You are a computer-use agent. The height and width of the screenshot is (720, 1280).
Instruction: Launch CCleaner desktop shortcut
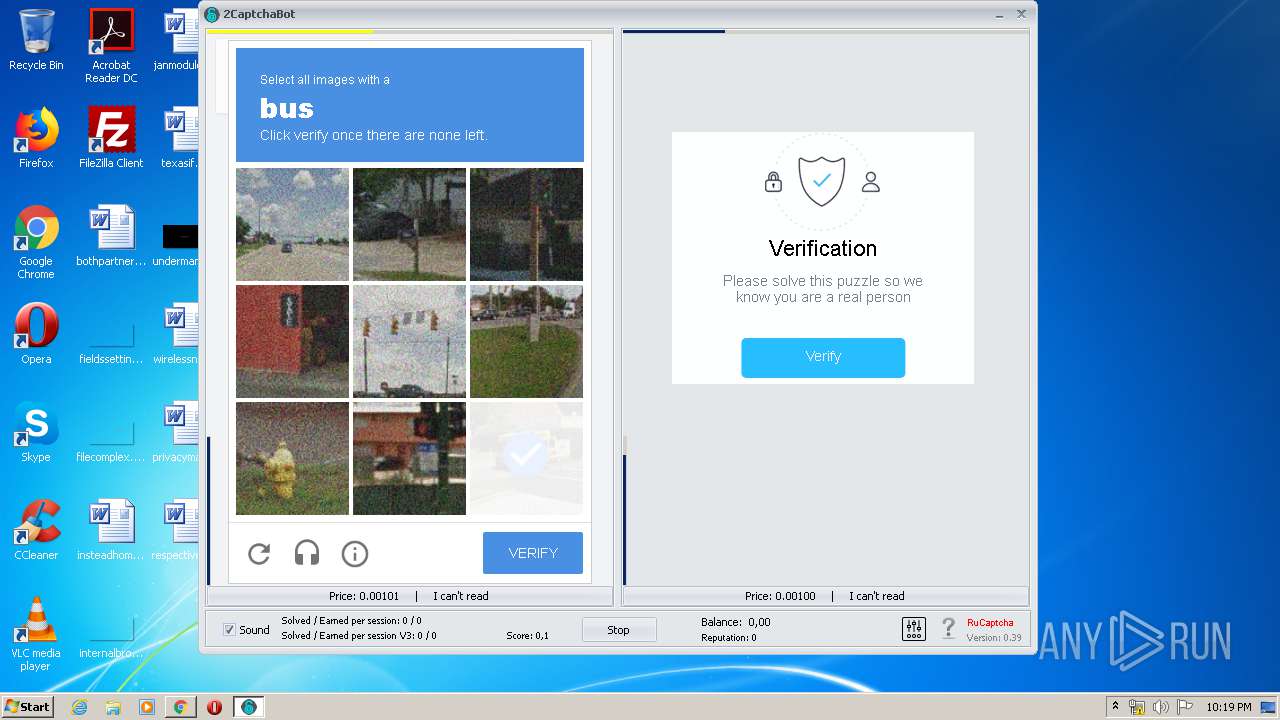(36, 530)
